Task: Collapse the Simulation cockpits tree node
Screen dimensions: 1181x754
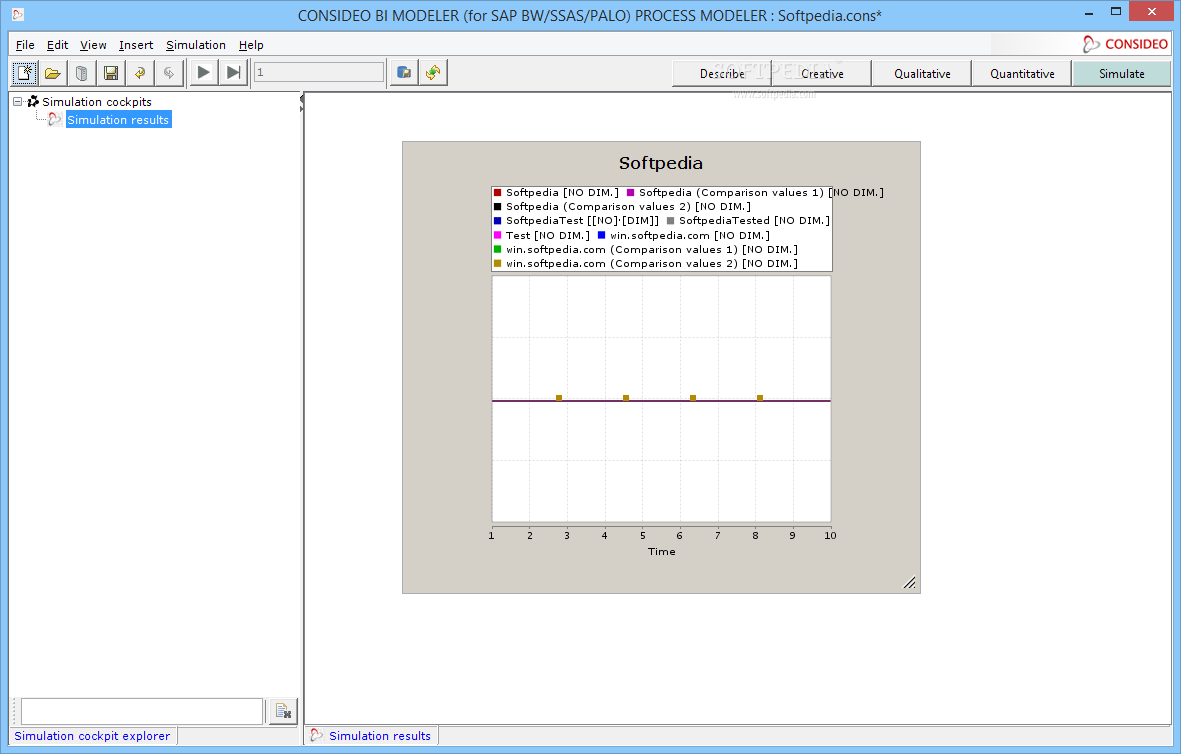Action: click(17, 102)
